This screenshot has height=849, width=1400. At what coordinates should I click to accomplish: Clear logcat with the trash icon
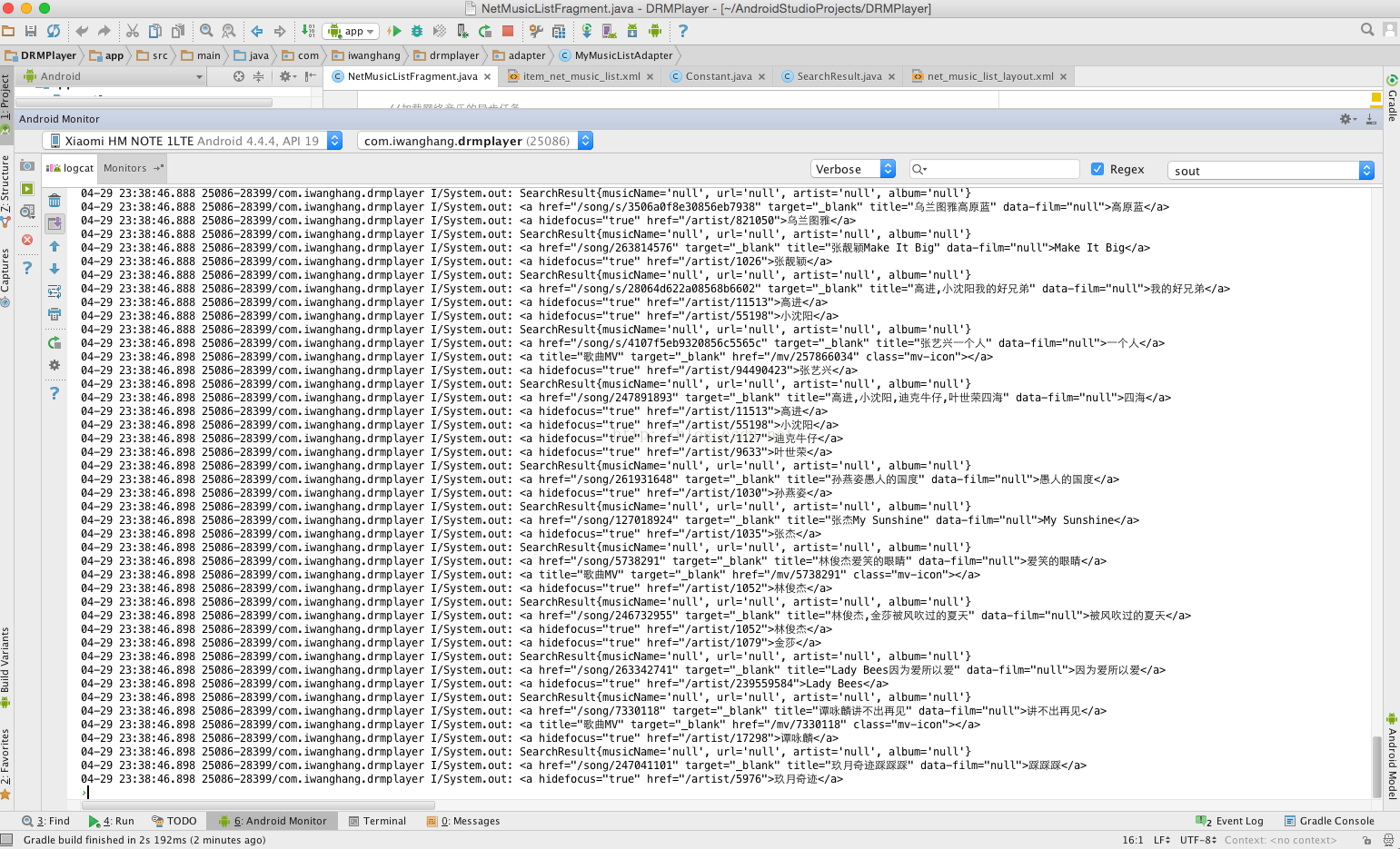[55, 201]
